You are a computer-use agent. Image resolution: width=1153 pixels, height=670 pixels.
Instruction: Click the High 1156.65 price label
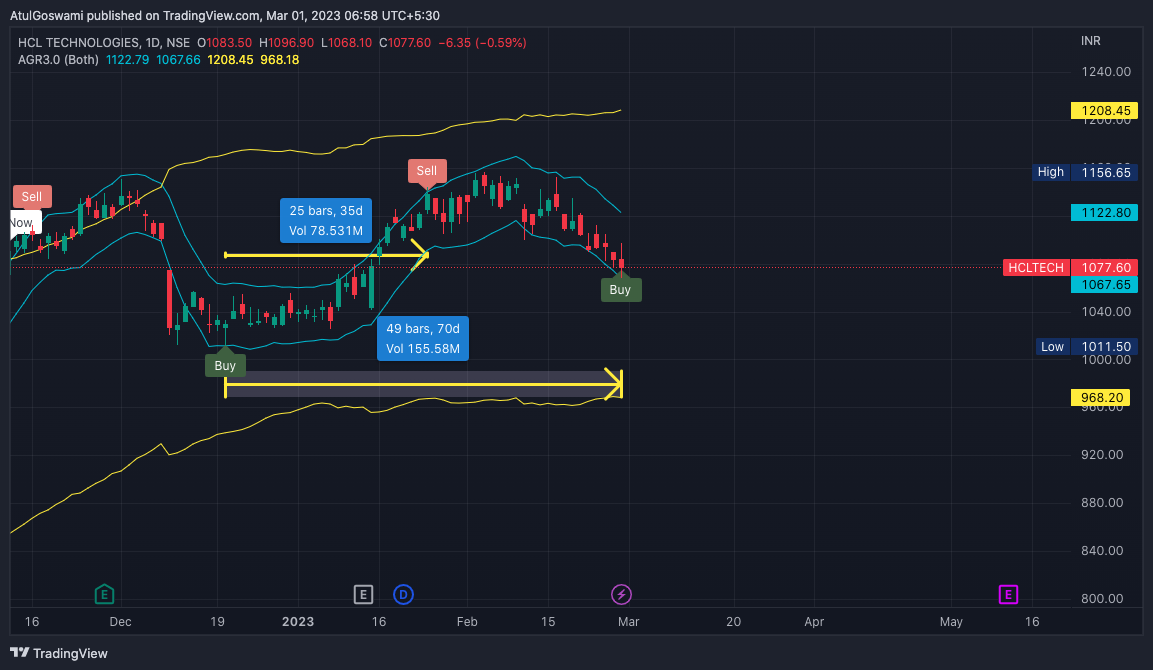pos(1085,172)
